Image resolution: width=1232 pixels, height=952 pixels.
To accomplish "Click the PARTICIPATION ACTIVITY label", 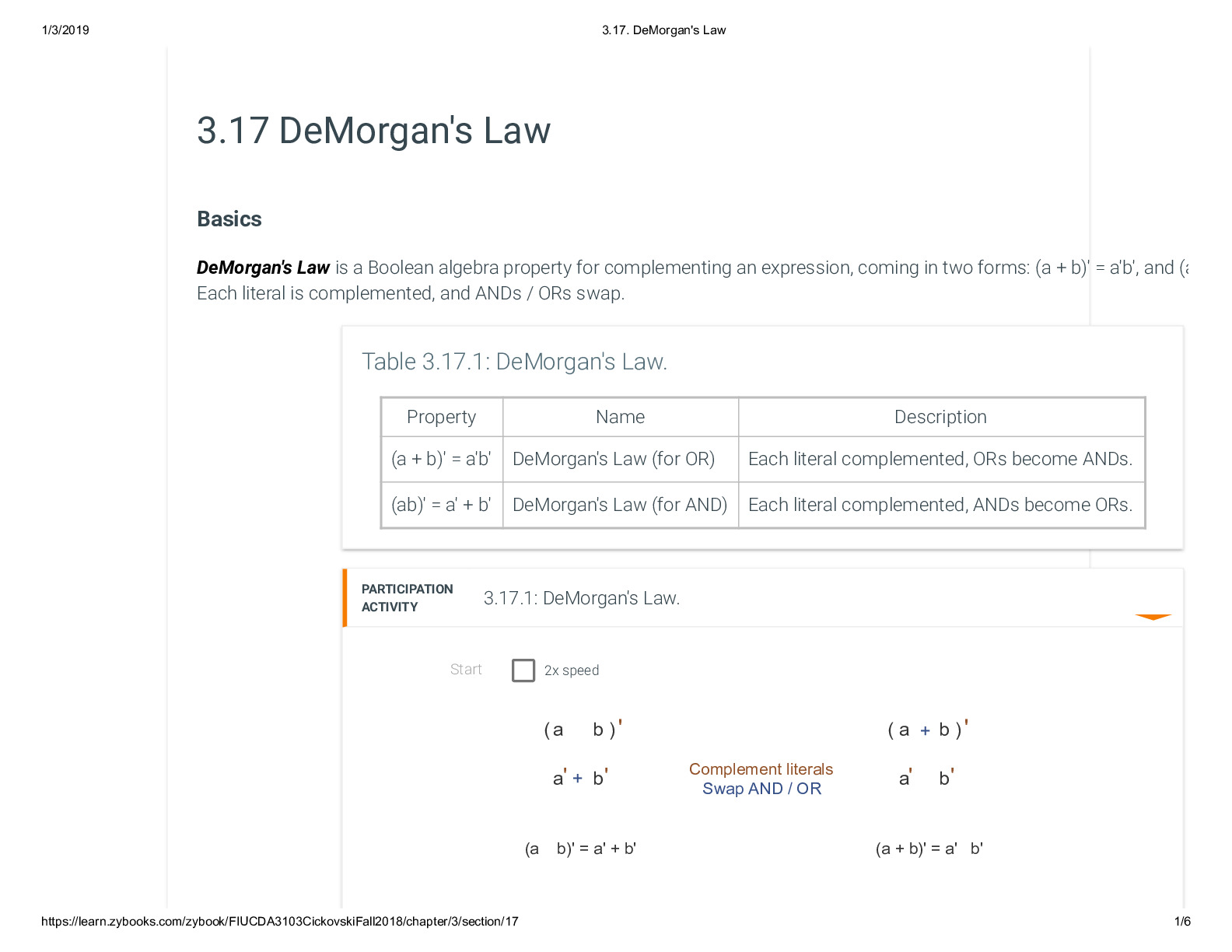I will click(407, 598).
